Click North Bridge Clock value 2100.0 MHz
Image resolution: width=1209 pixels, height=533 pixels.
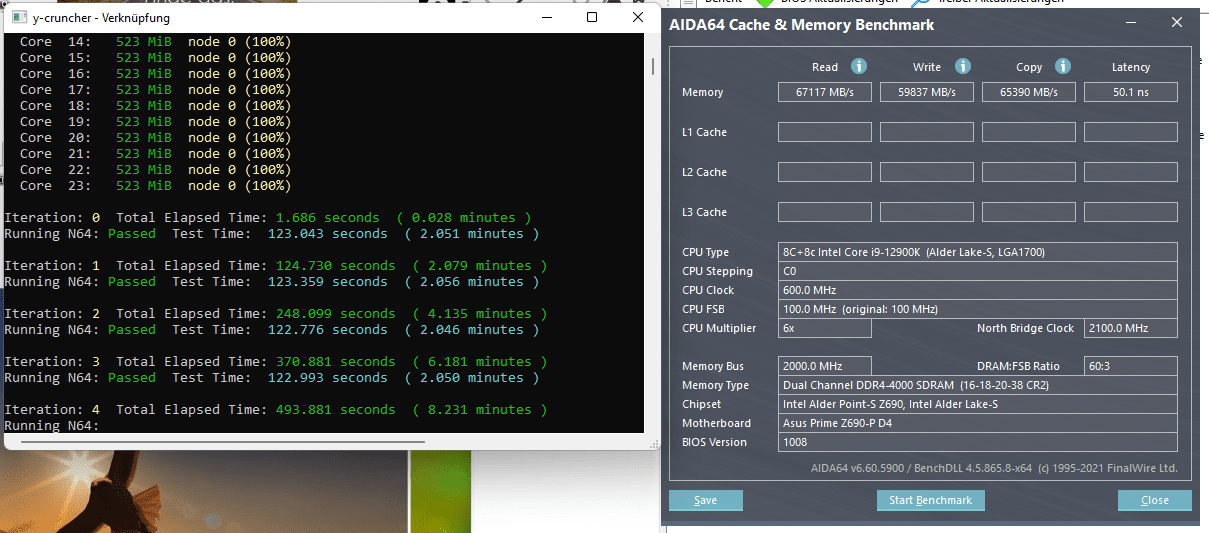click(1131, 328)
